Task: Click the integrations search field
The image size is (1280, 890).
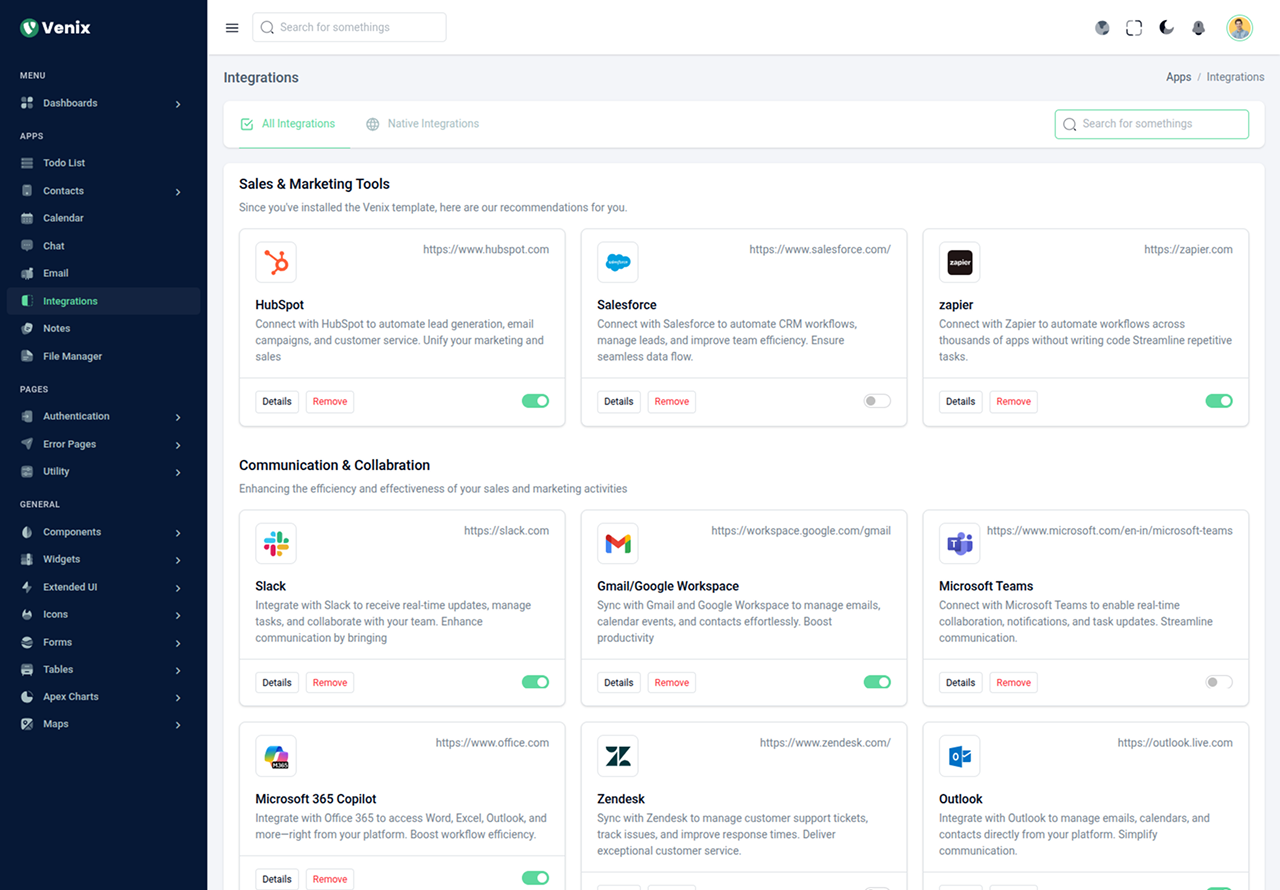Action: pyautogui.click(x=1151, y=124)
